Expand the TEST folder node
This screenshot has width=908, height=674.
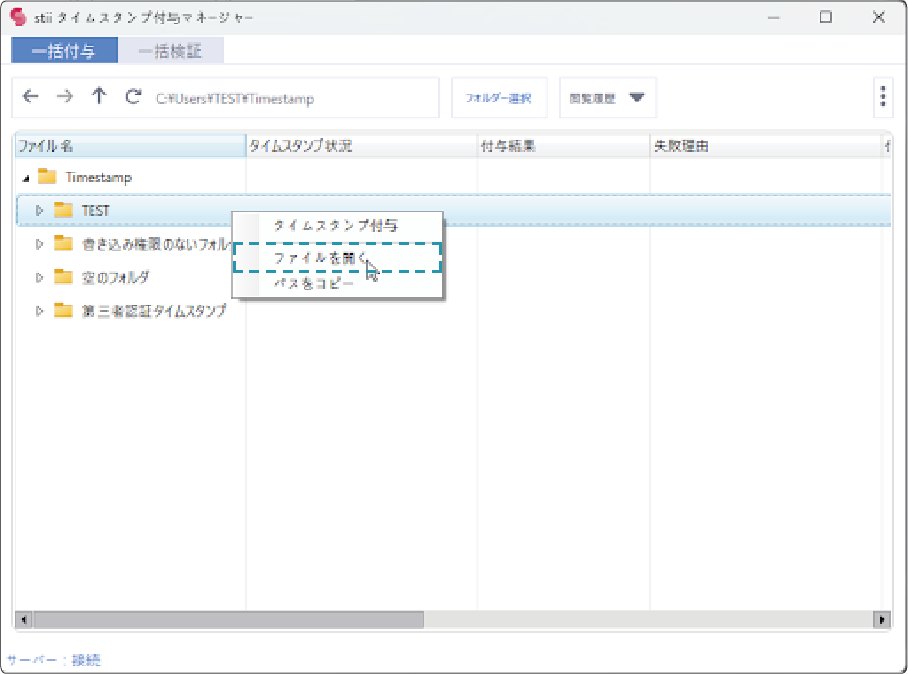coord(40,210)
